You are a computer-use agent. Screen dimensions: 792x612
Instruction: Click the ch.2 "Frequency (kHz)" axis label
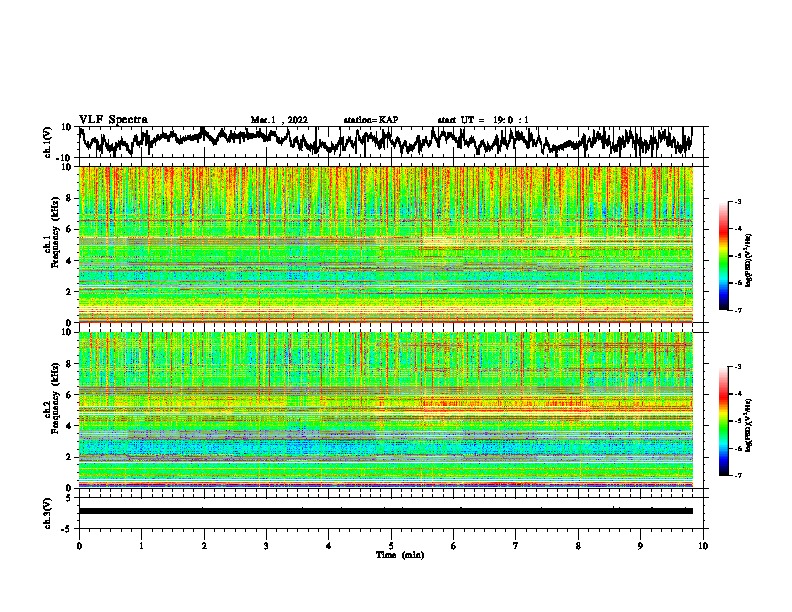click(x=55, y=398)
